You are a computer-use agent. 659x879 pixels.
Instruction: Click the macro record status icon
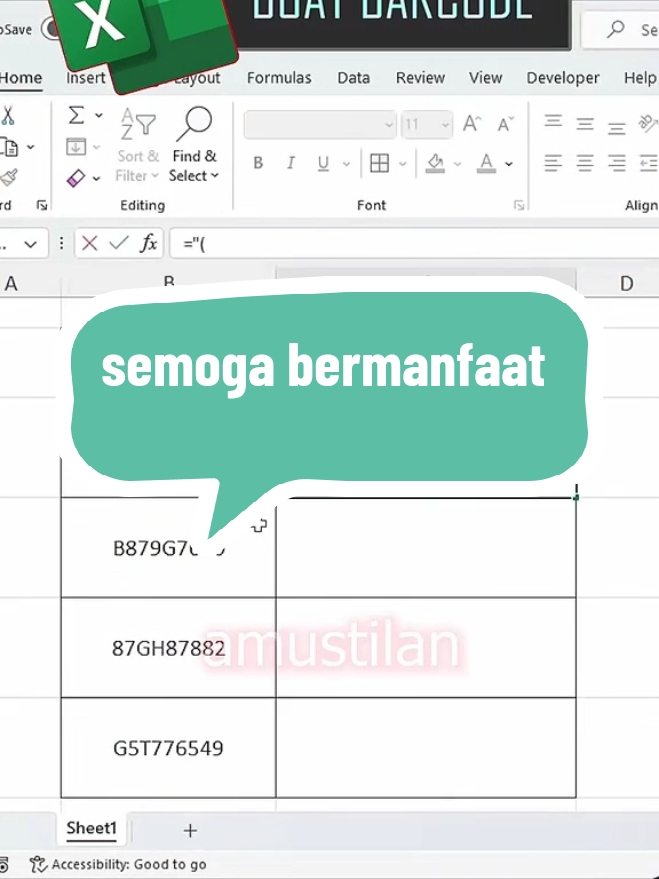(x=3, y=864)
